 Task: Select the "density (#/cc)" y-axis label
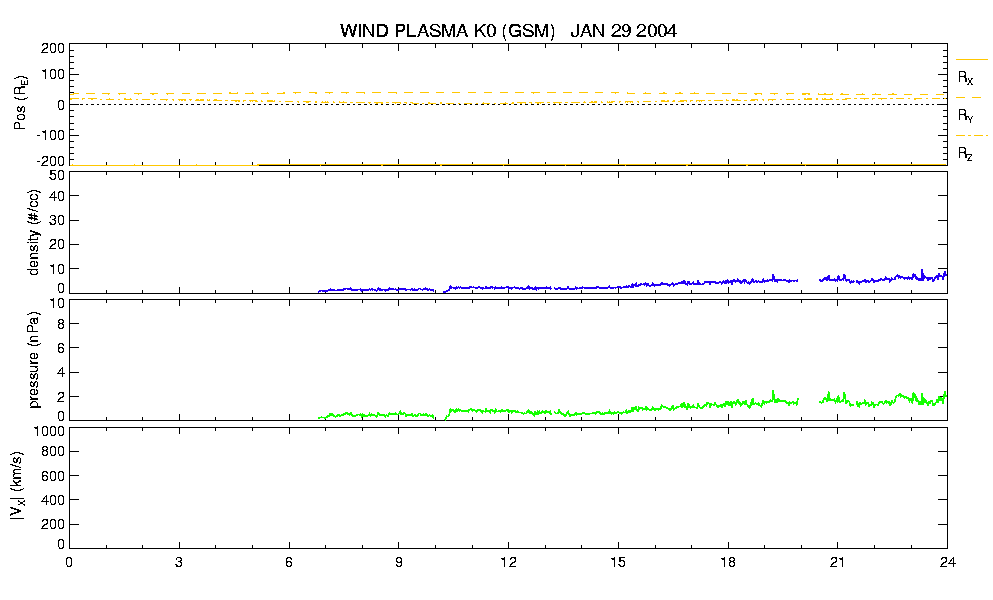(x=34, y=232)
